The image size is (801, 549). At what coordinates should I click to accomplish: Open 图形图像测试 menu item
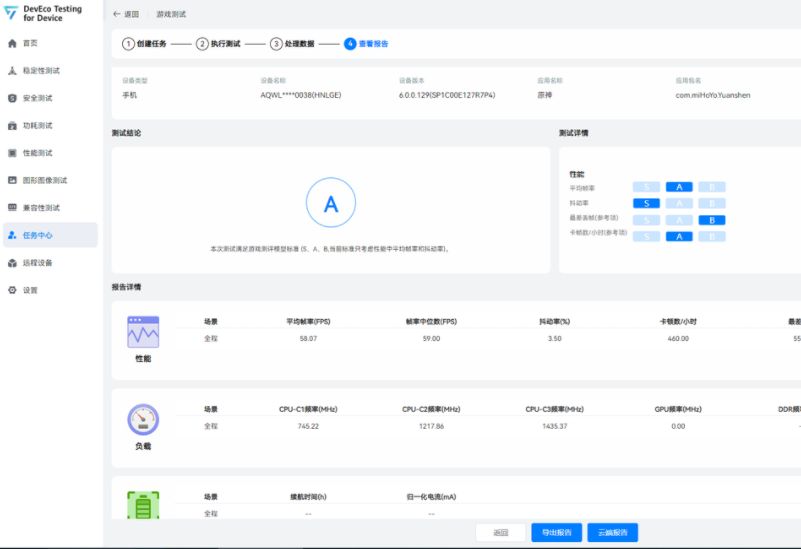(50, 180)
